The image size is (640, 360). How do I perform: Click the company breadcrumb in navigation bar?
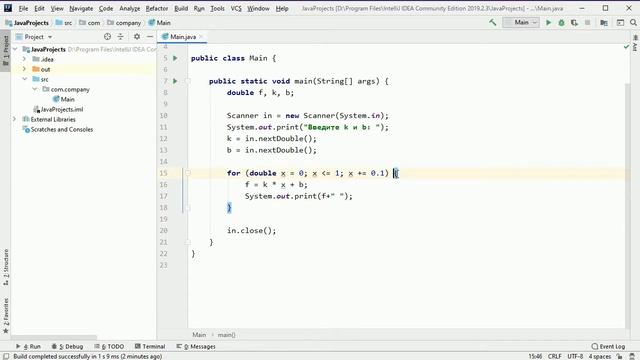(x=124, y=23)
